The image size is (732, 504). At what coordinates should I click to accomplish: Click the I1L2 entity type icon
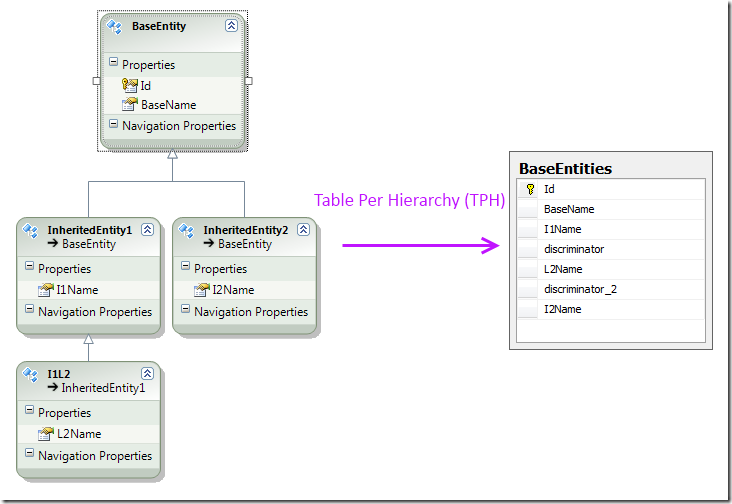click(x=30, y=375)
